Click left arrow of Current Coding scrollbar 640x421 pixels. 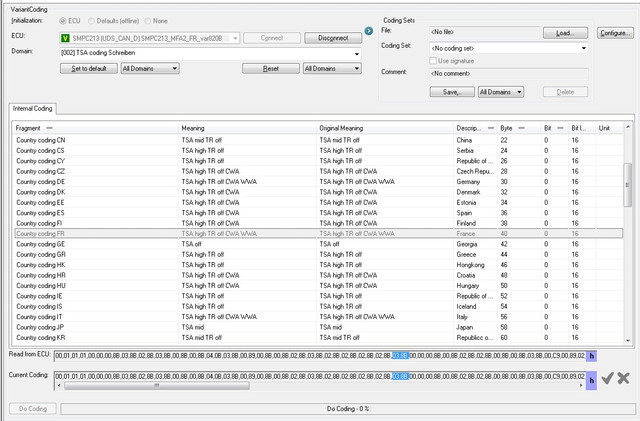tap(59, 385)
